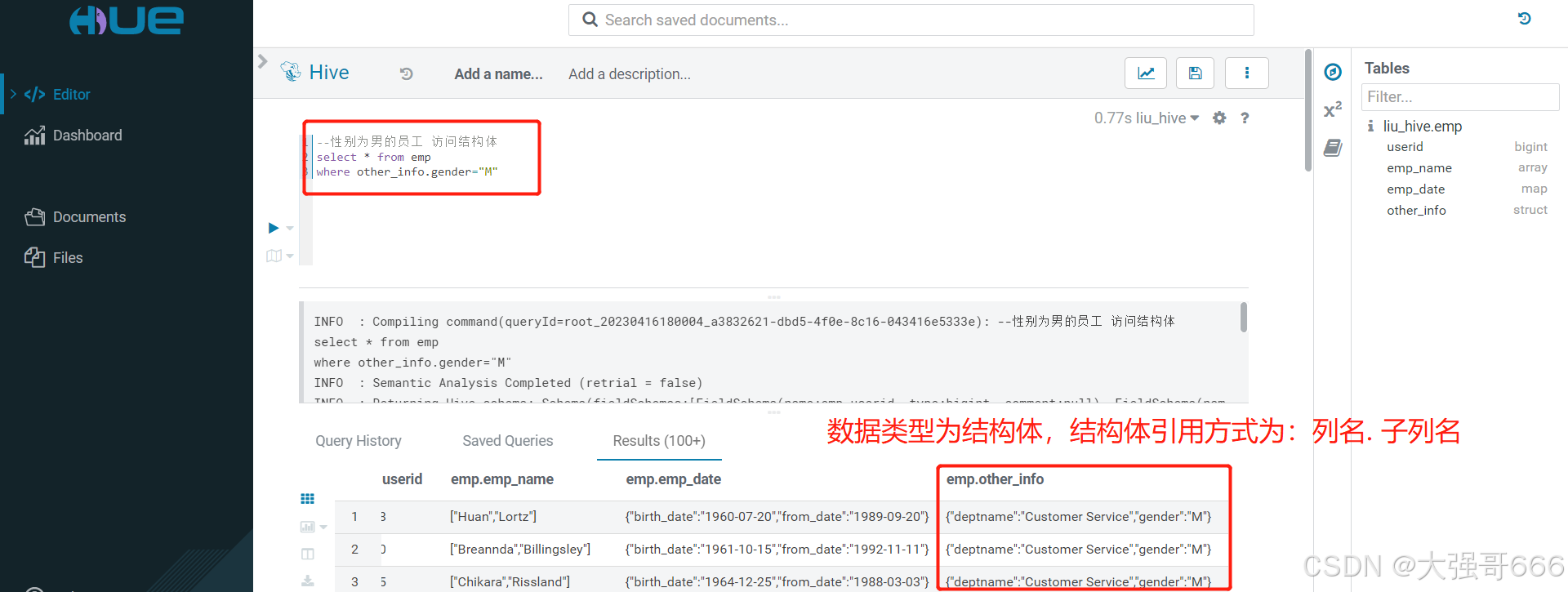Click the SQL line 'select * from emp'
The width and height of the screenshot is (1568, 592).
(x=373, y=157)
